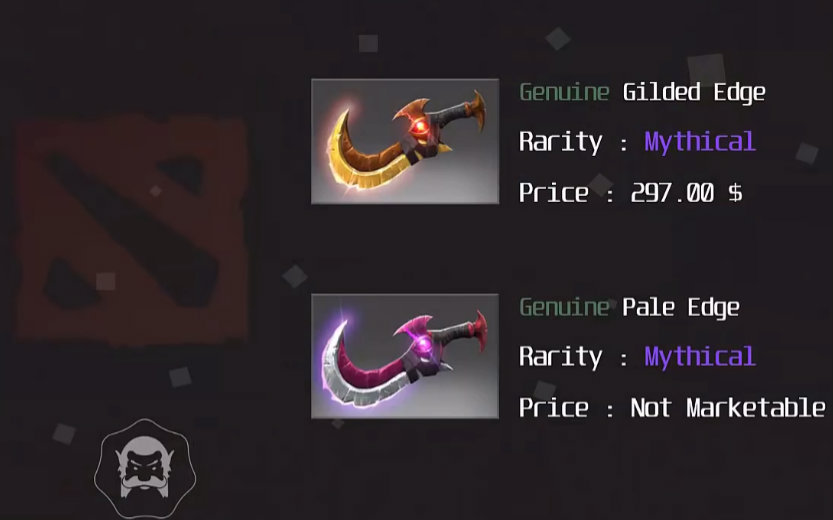Click the Not Marketable price text
Viewport: 833px width, 520px height.
pyautogui.click(x=728, y=407)
